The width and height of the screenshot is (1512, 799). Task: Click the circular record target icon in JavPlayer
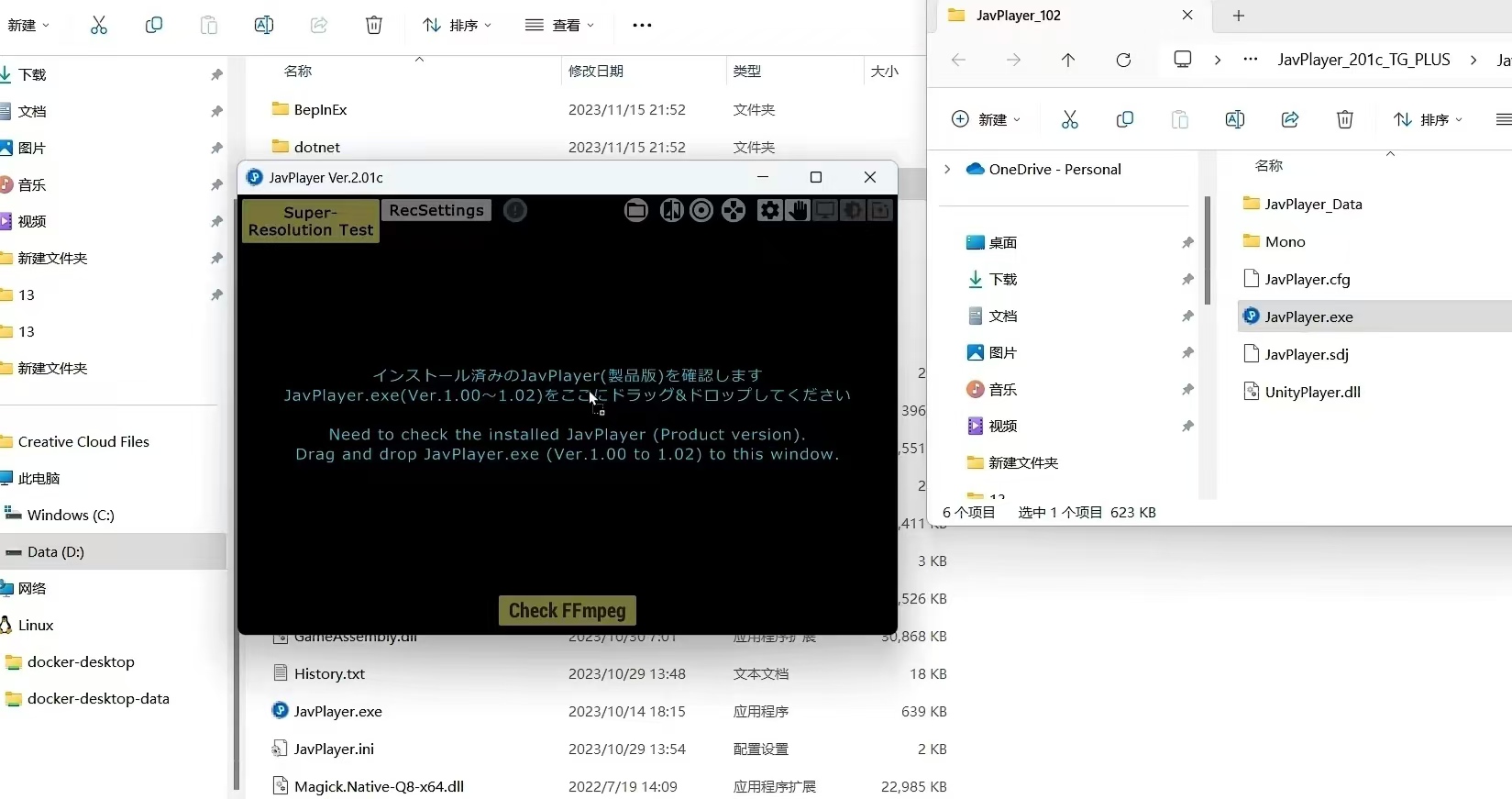[701, 211]
